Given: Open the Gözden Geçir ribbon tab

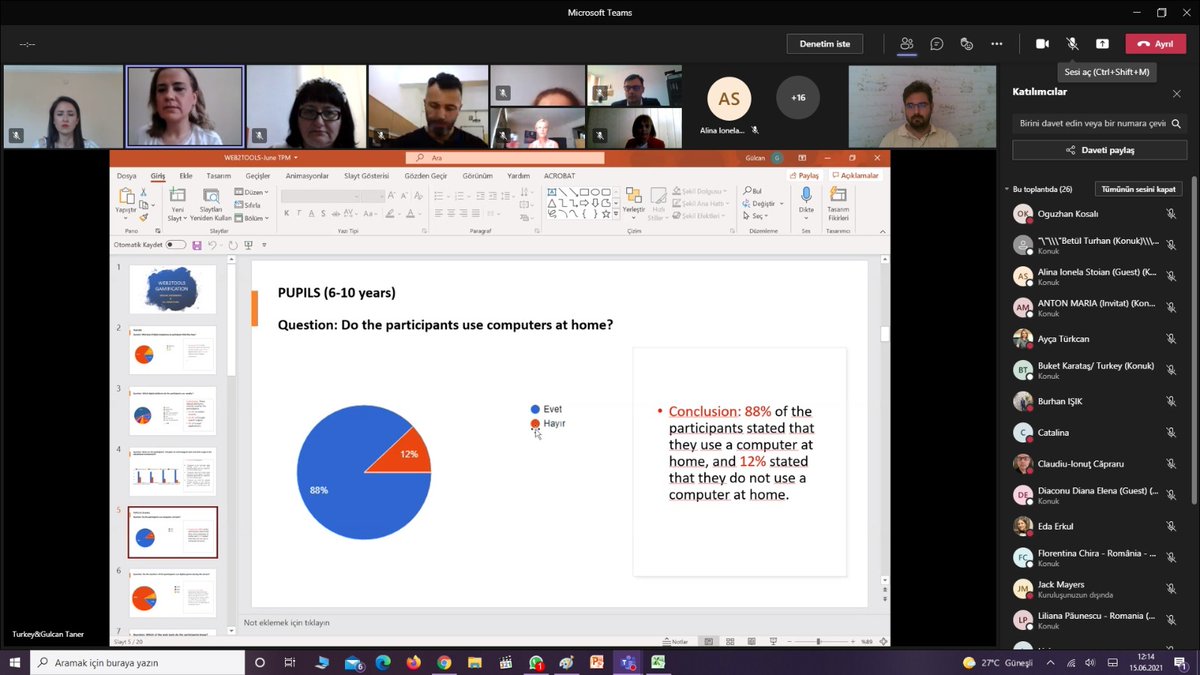Looking at the screenshot, I should pos(428,175).
